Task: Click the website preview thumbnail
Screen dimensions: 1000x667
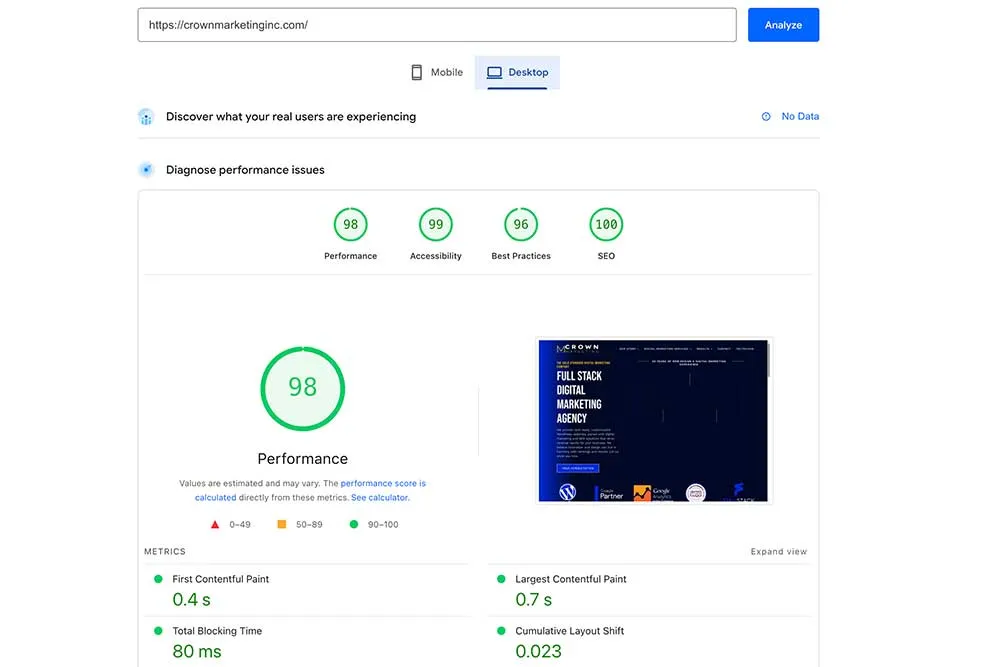Action: pyautogui.click(x=653, y=419)
